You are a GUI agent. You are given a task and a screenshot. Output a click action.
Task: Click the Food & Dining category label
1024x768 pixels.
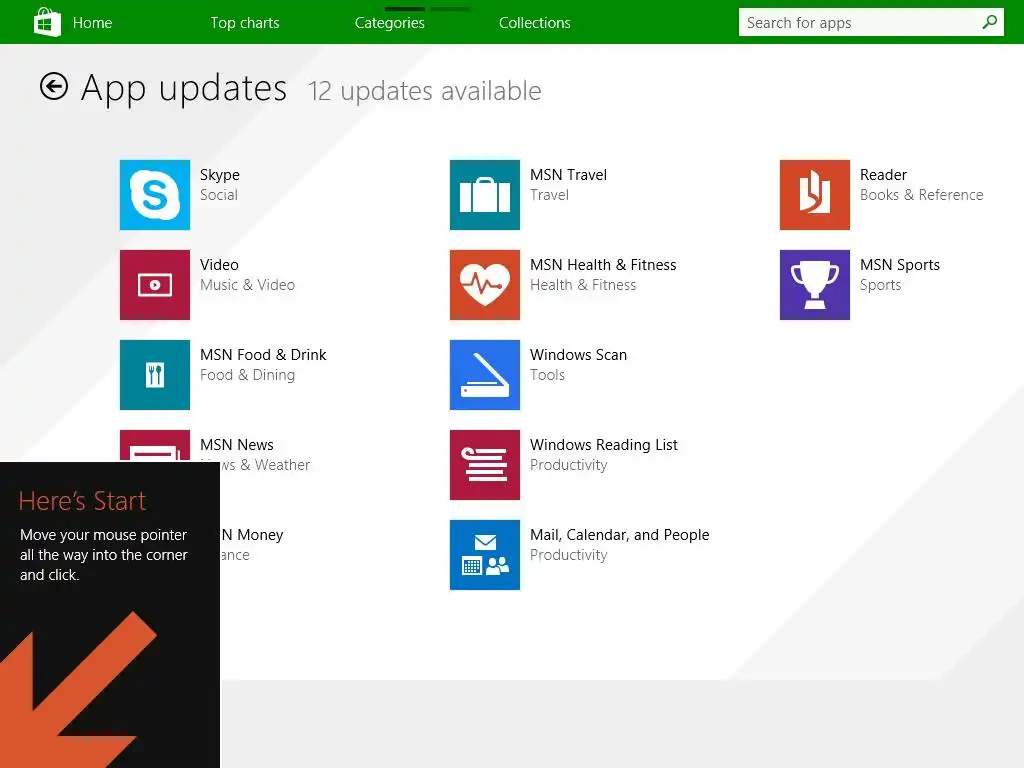pos(248,376)
